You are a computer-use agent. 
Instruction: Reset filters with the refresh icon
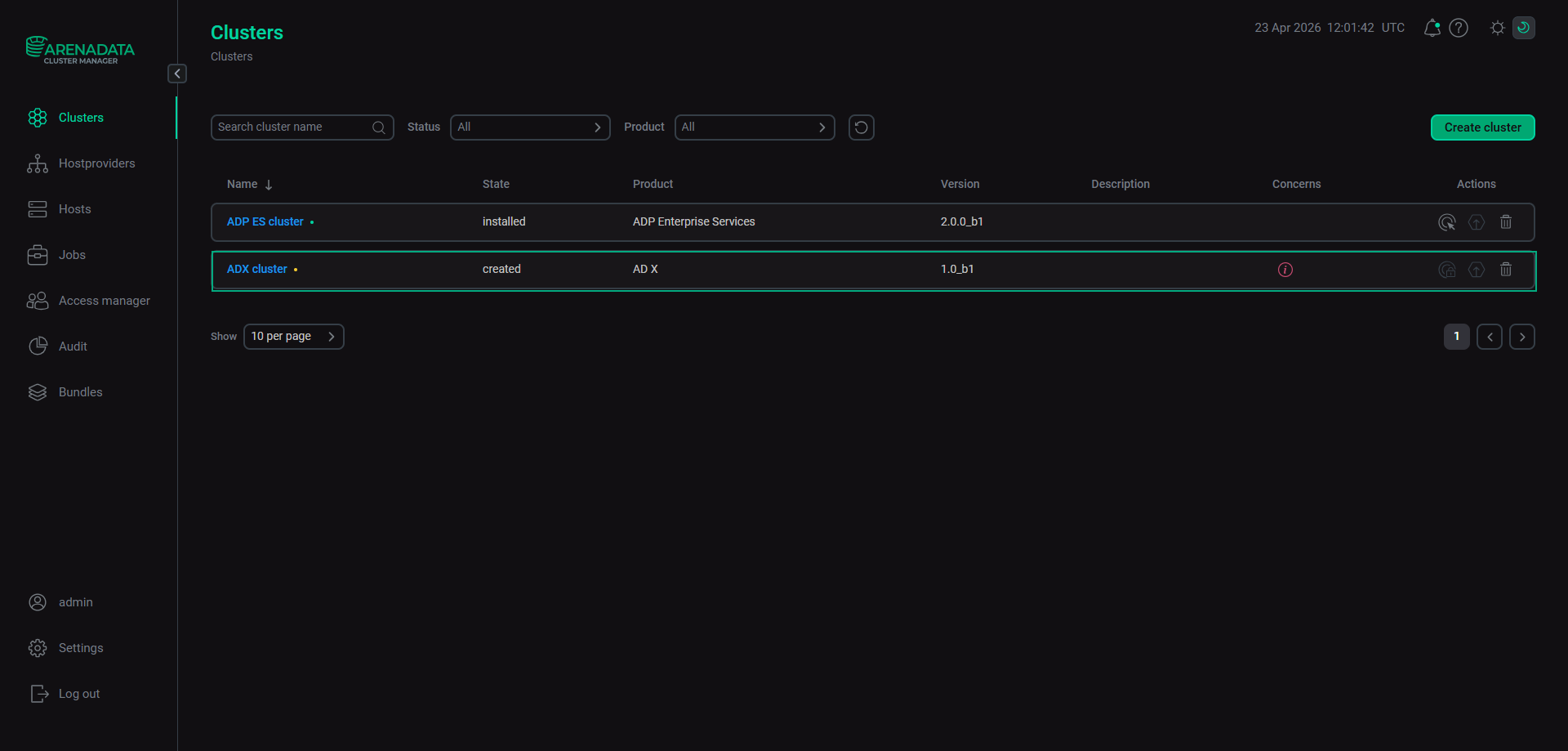[862, 127]
